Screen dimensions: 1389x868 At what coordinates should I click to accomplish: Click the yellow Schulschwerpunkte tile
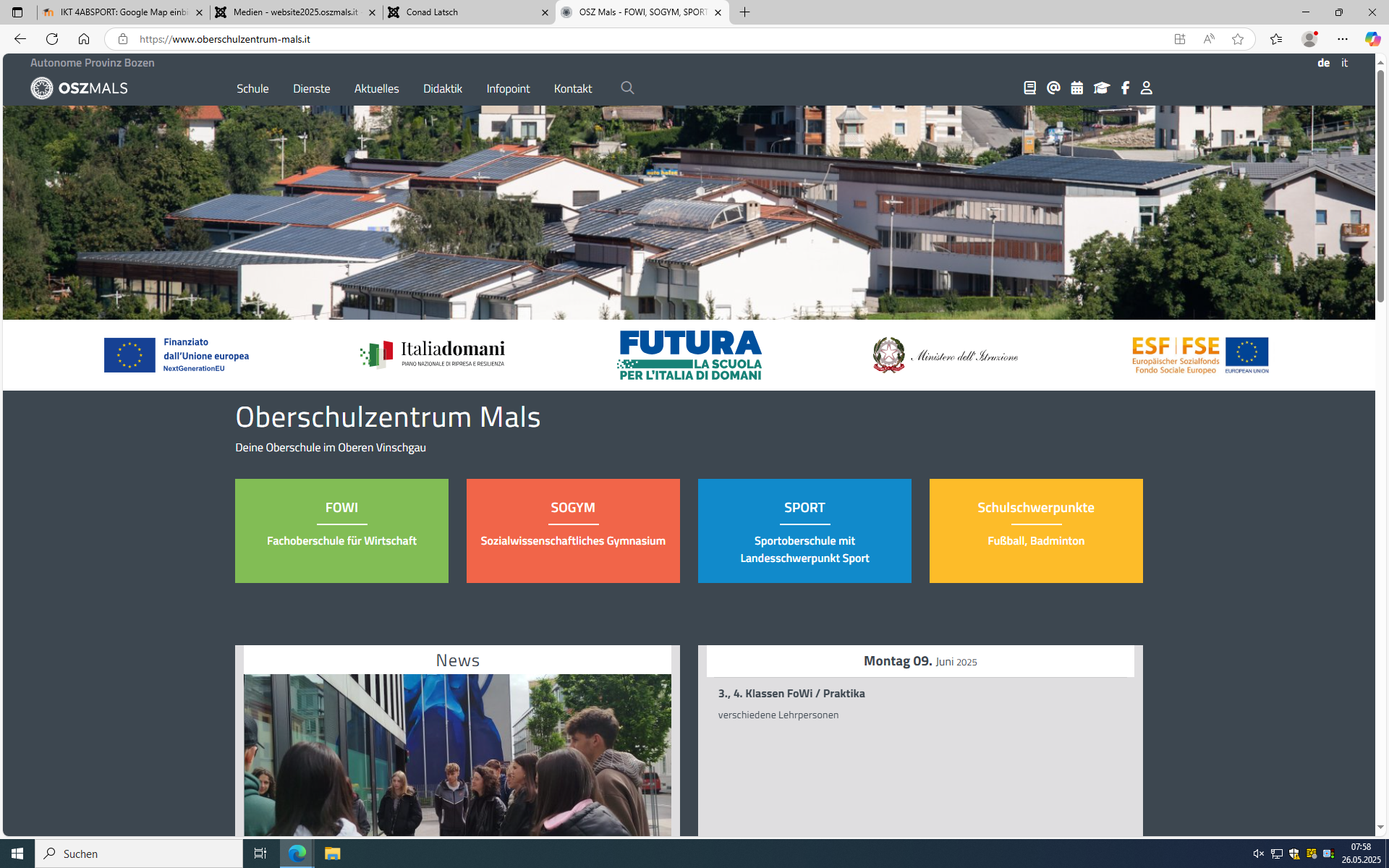(x=1035, y=530)
